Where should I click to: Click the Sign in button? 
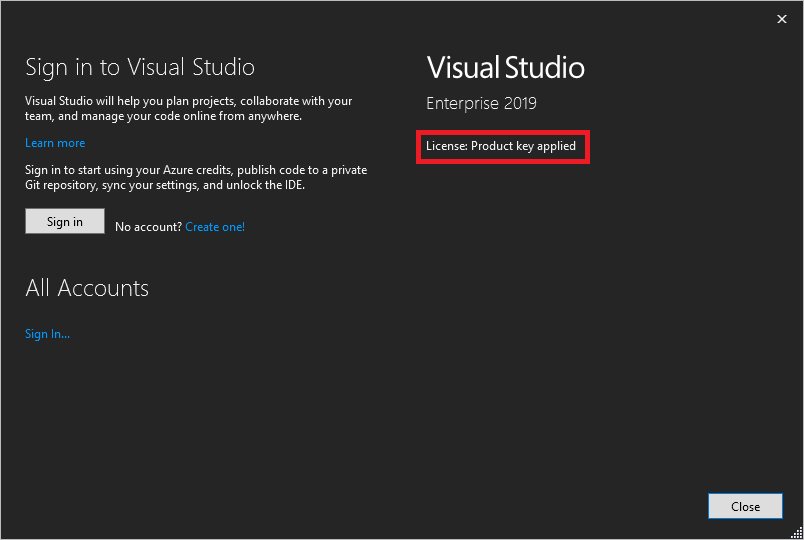click(65, 221)
